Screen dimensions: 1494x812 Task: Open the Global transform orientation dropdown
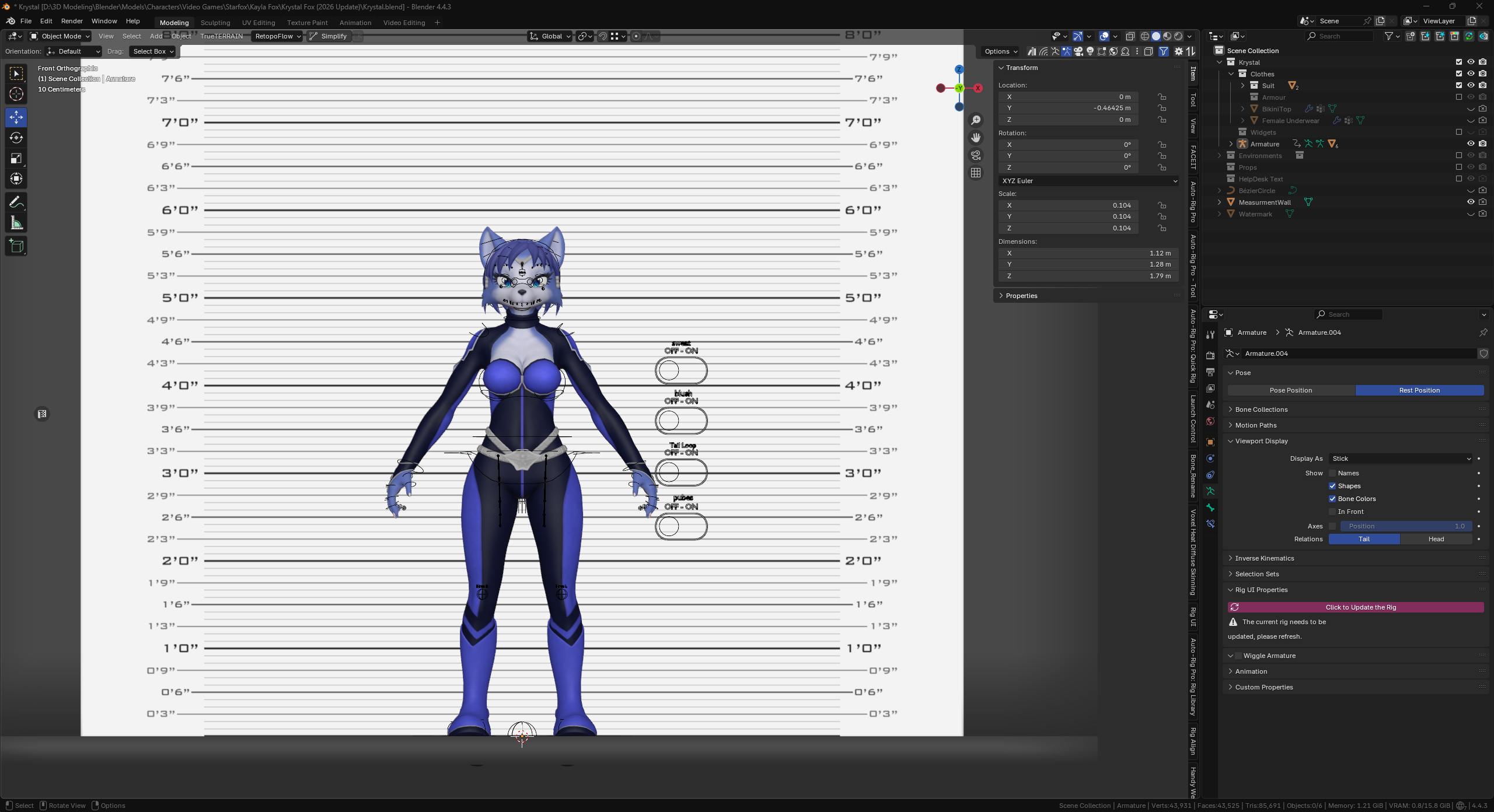pos(550,36)
